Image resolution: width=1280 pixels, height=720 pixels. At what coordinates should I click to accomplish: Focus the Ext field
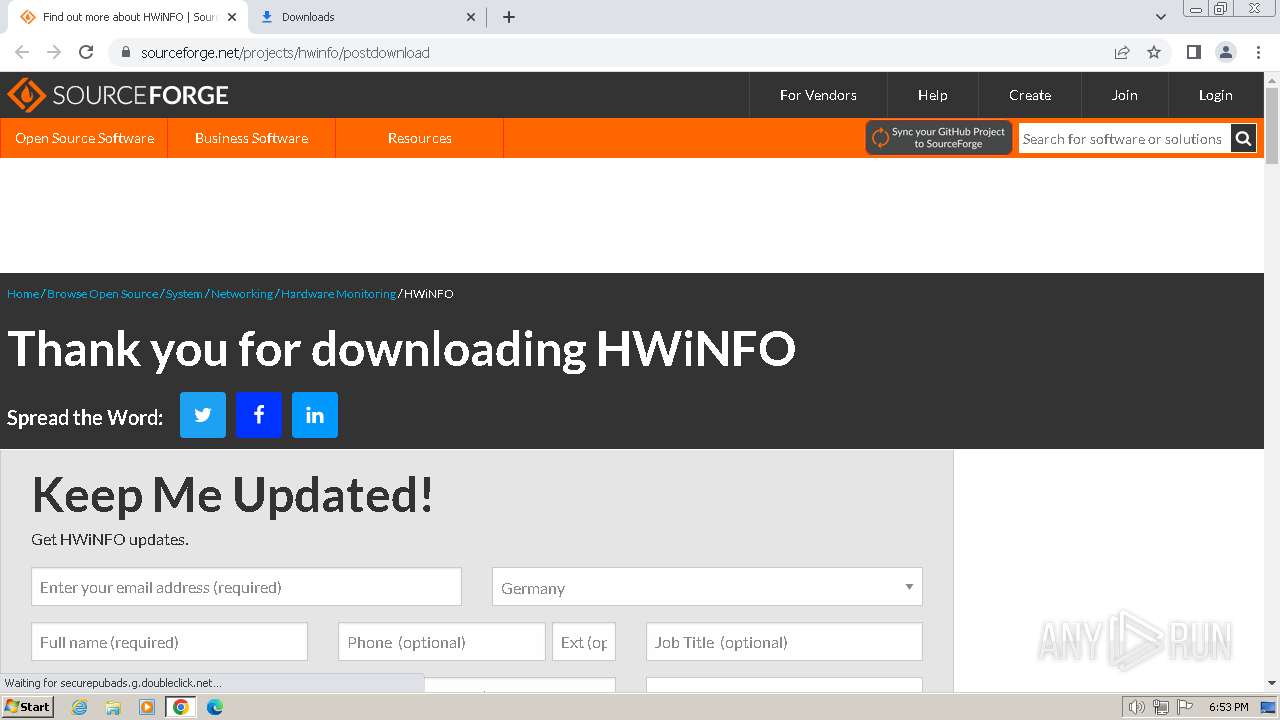click(x=584, y=642)
